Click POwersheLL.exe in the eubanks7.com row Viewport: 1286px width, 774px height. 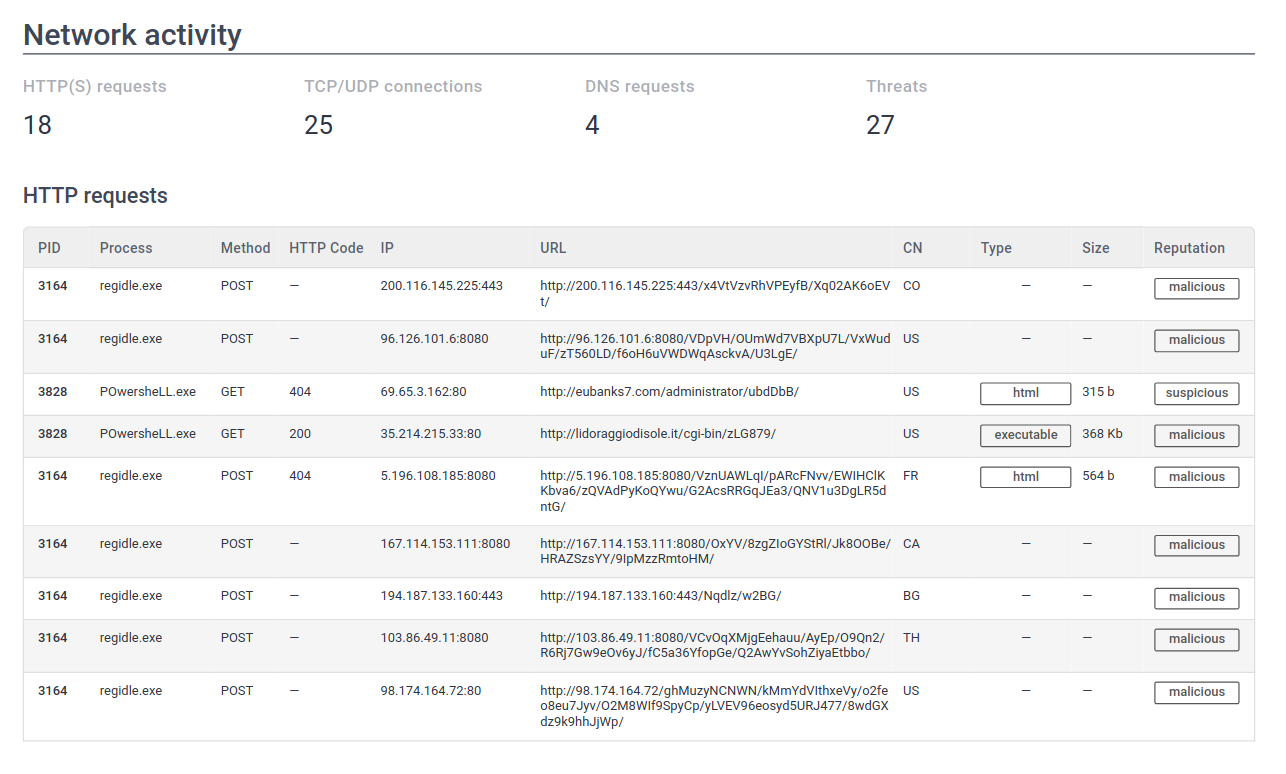148,392
